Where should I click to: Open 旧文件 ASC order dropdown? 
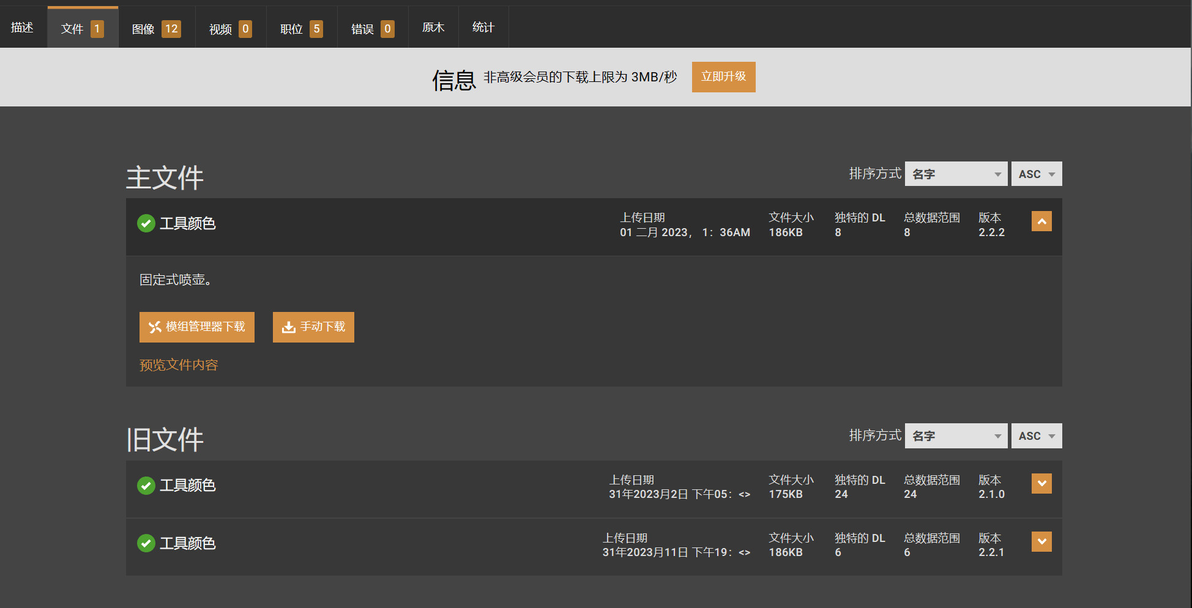pos(1037,436)
